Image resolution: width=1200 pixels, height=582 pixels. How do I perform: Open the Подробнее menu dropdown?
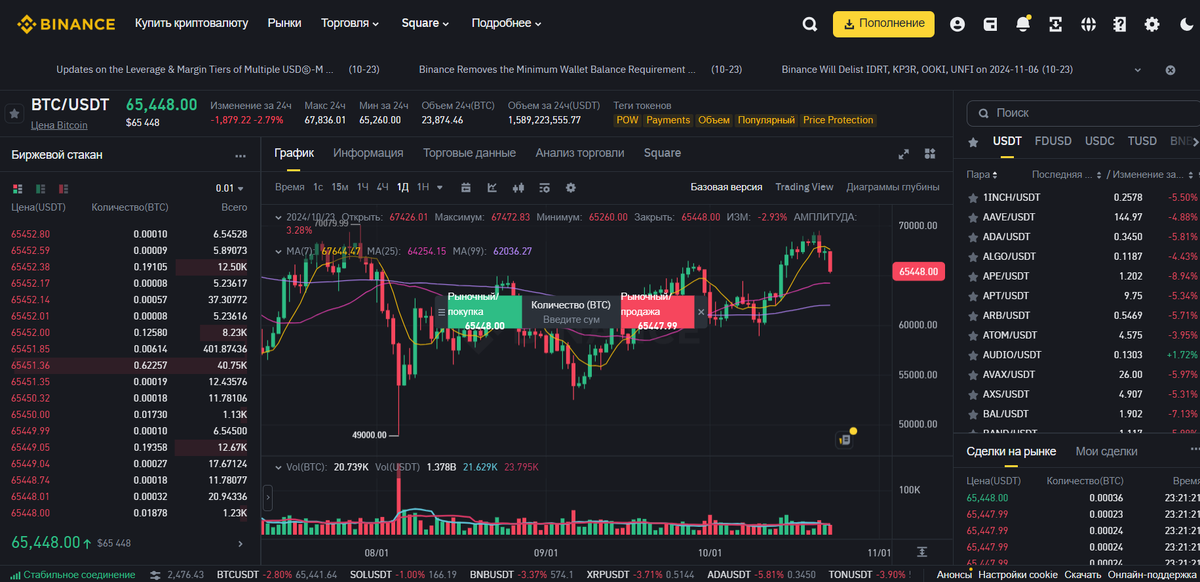point(506,23)
